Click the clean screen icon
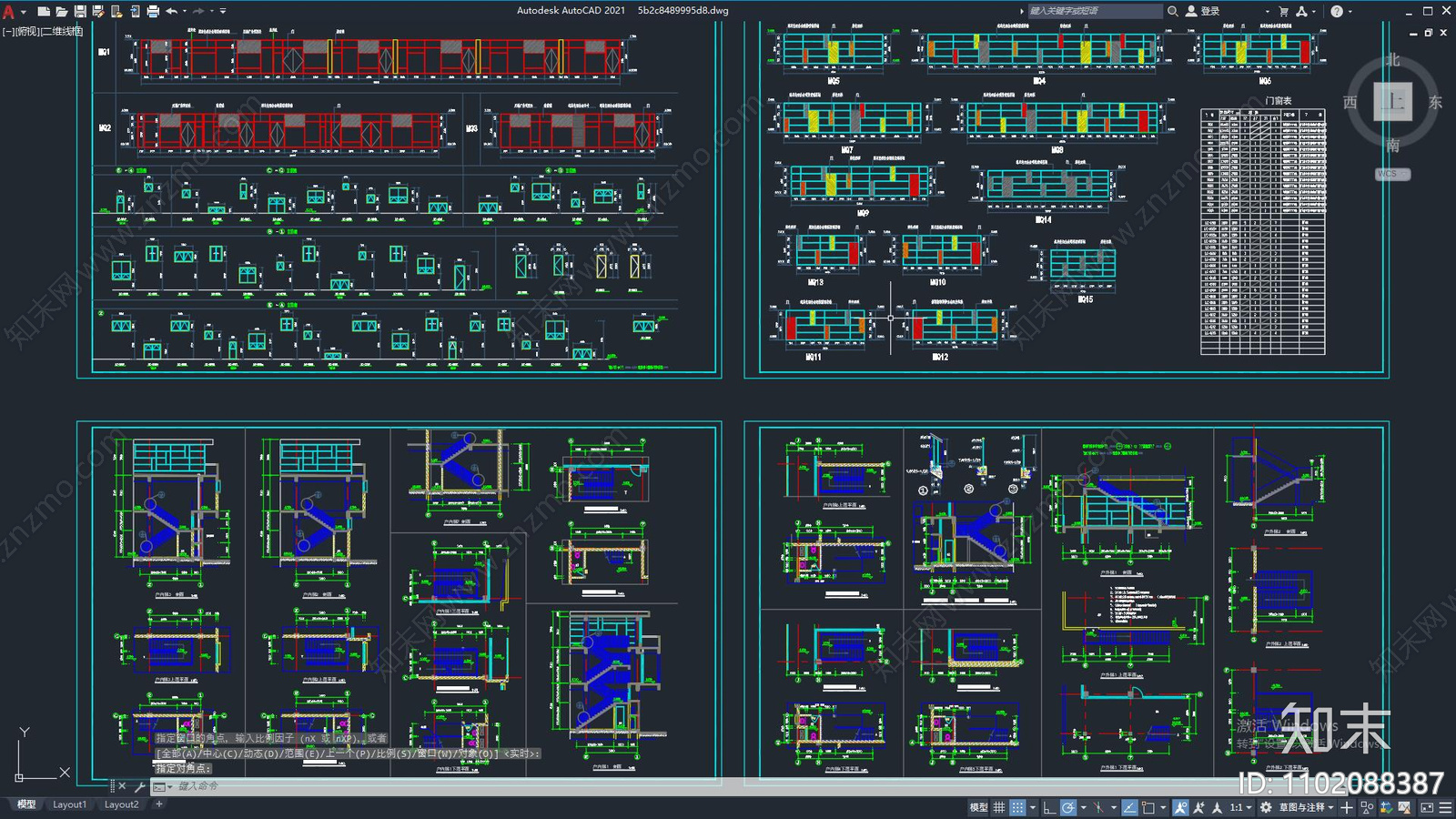This screenshot has height=819, width=1456. [x=1427, y=807]
